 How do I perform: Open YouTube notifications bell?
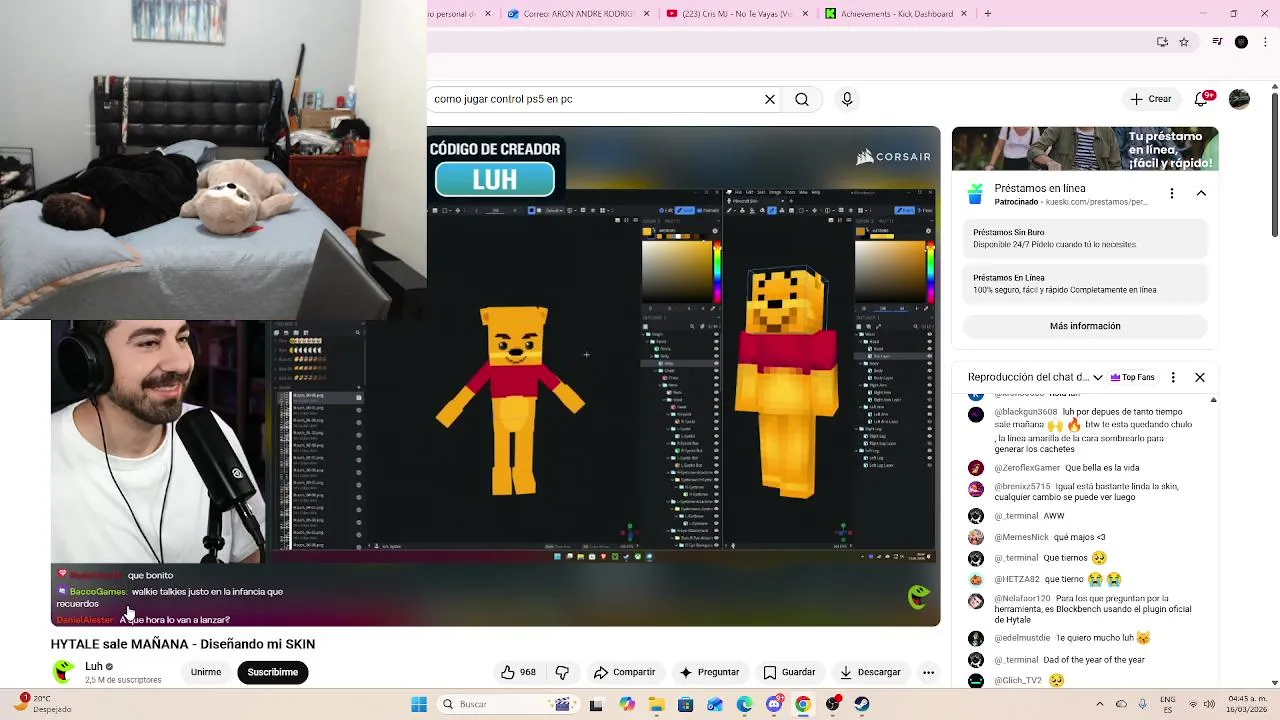1203,99
